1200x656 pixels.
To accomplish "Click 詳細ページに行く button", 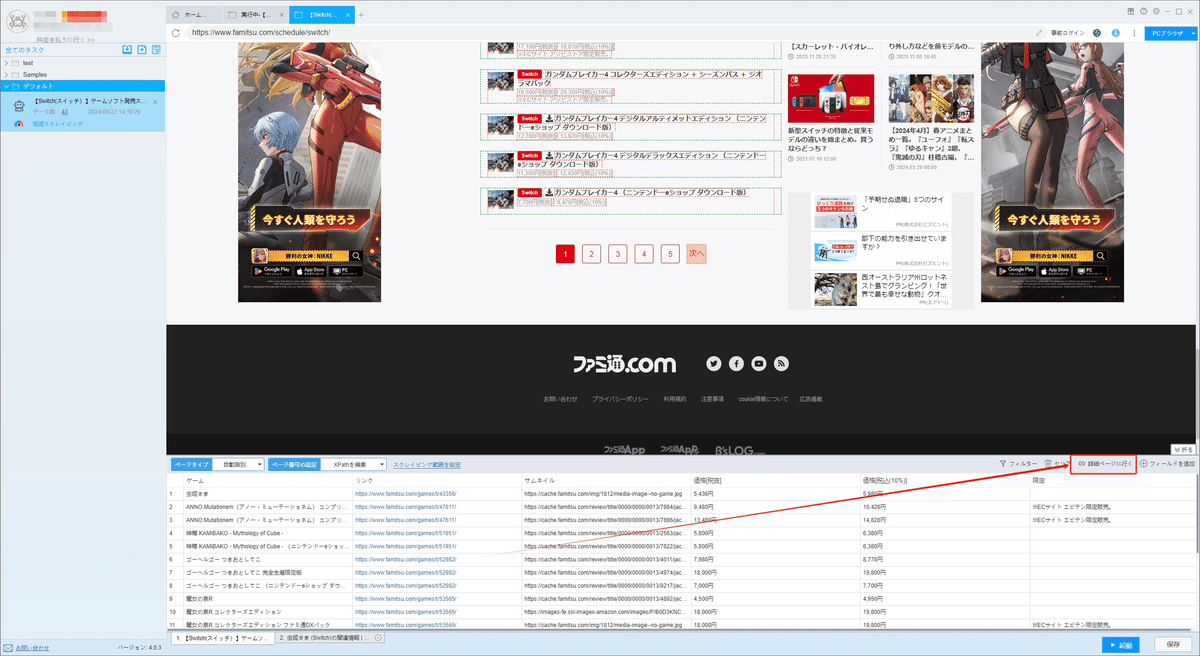I will click(x=1103, y=464).
